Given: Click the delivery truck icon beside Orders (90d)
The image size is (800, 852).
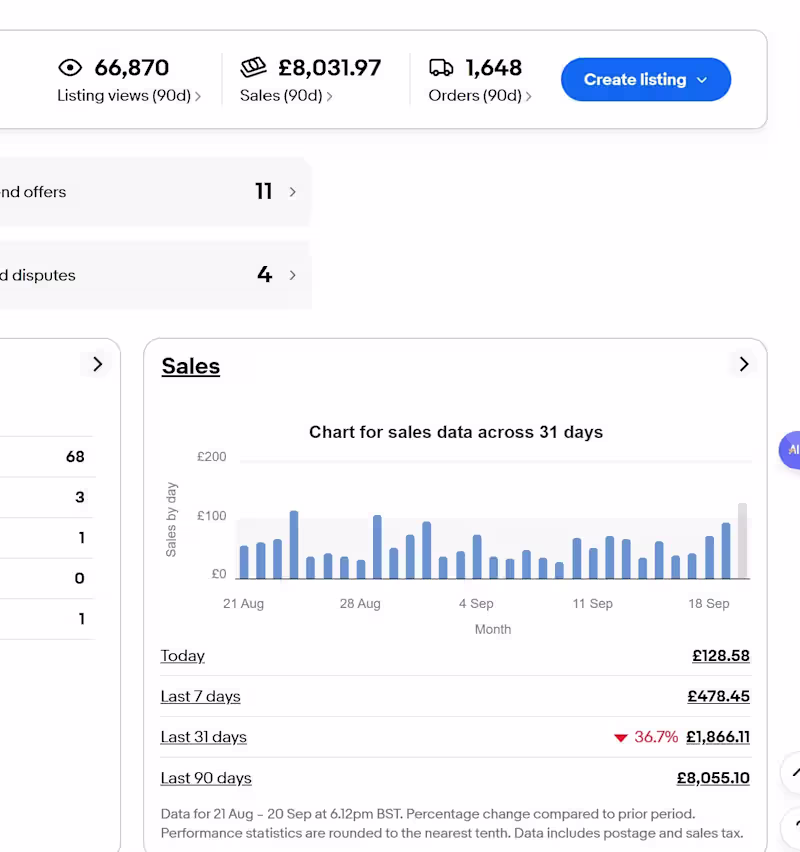Looking at the screenshot, I should [441, 68].
